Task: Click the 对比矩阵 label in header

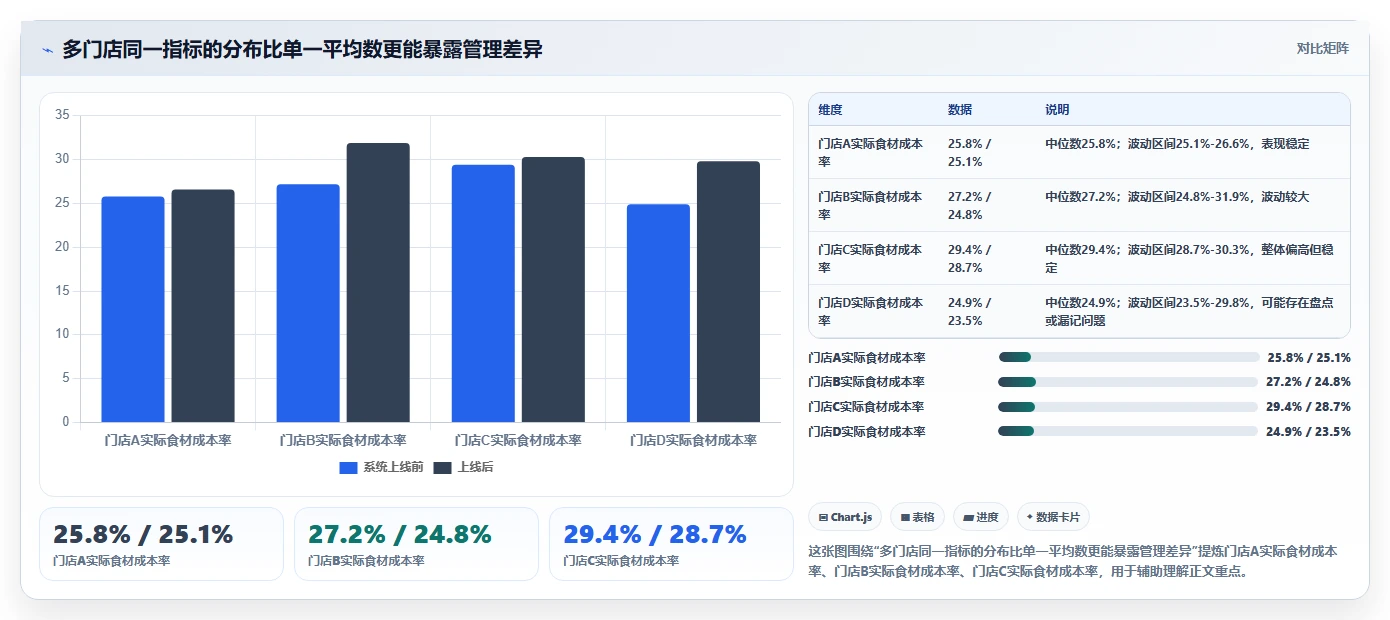Action: point(1322,48)
